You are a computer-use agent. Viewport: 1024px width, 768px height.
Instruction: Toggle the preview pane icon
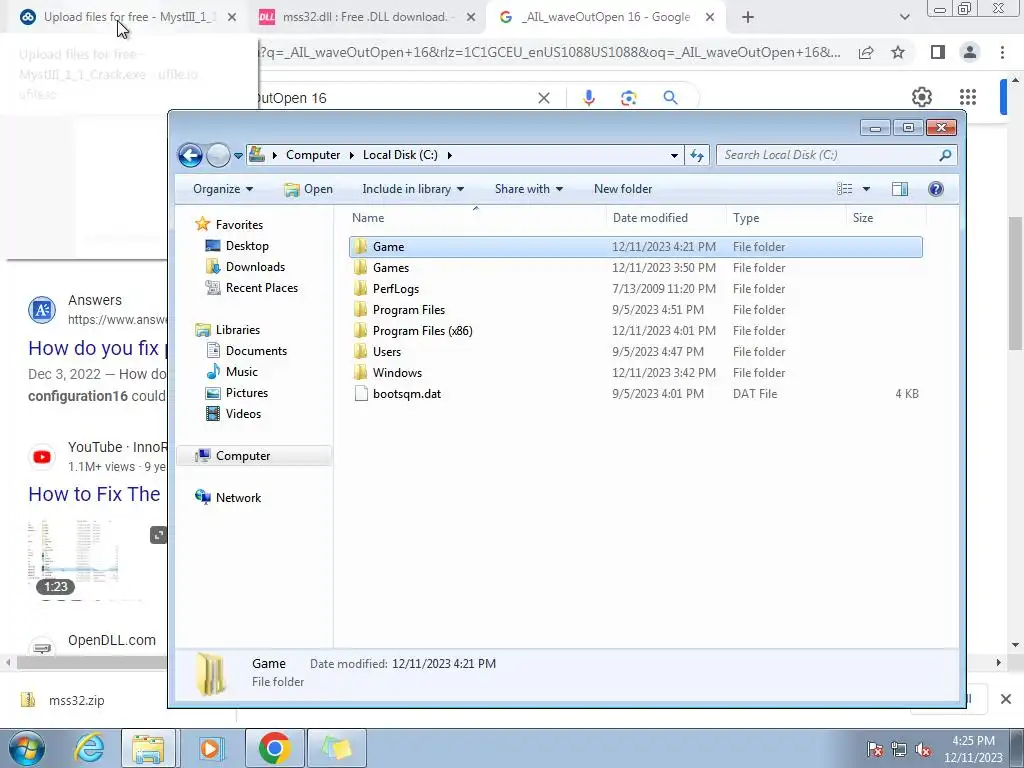pos(900,189)
